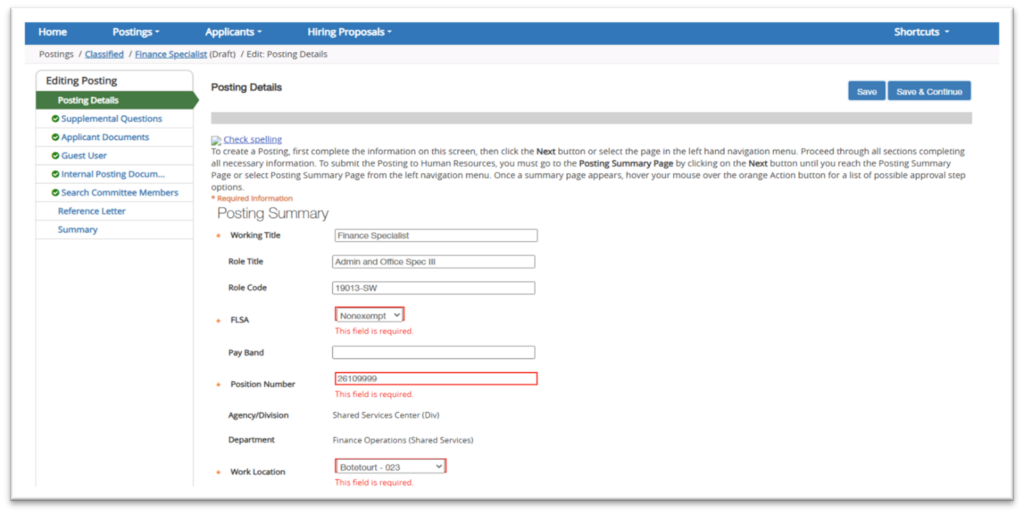1024x514 pixels.
Task: Click error message under Work Location field
Action: 374,483
